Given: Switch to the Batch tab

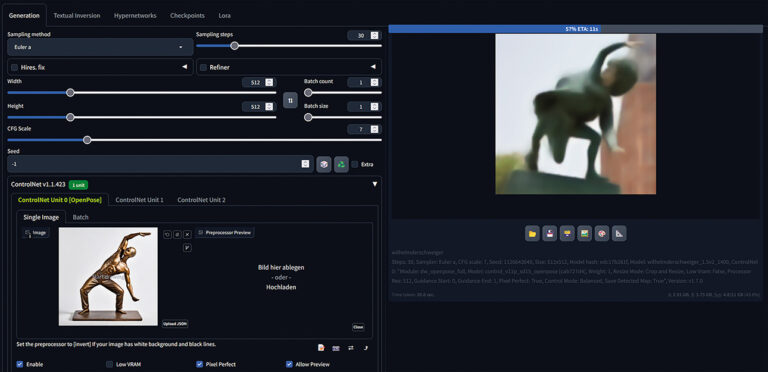Looking at the screenshot, I should click(x=80, y=217).
